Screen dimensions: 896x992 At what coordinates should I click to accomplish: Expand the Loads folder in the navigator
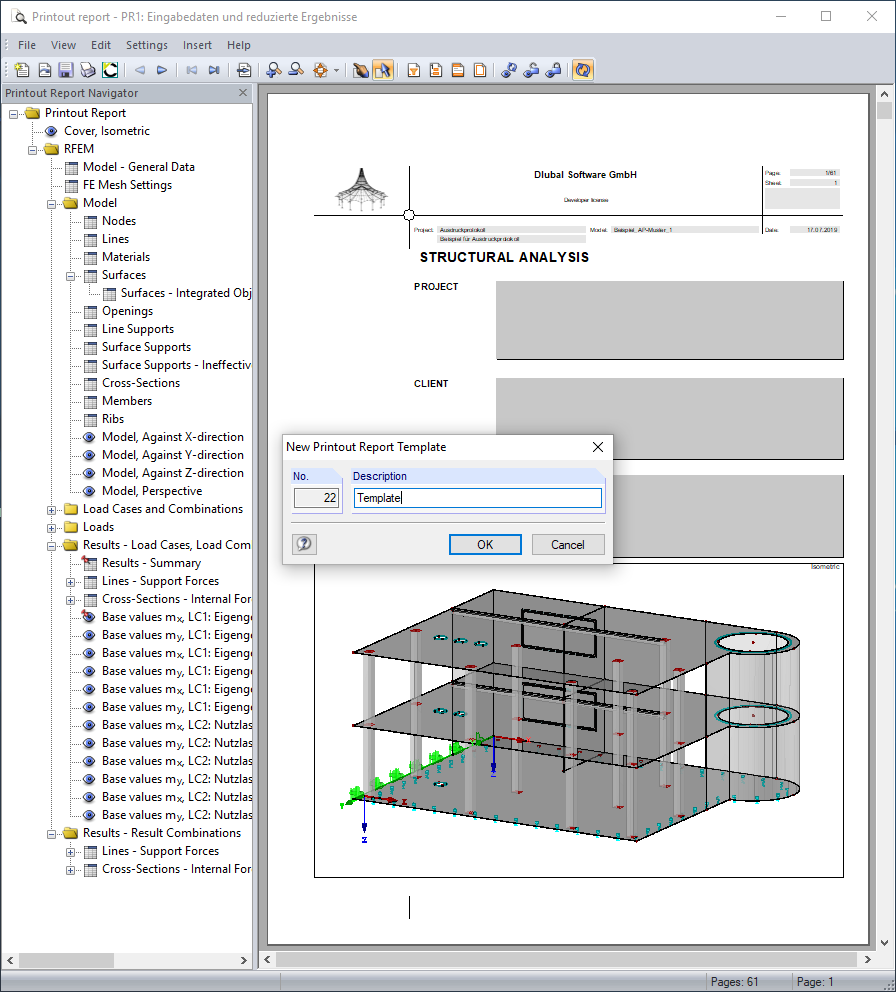[x=51, y=526]
